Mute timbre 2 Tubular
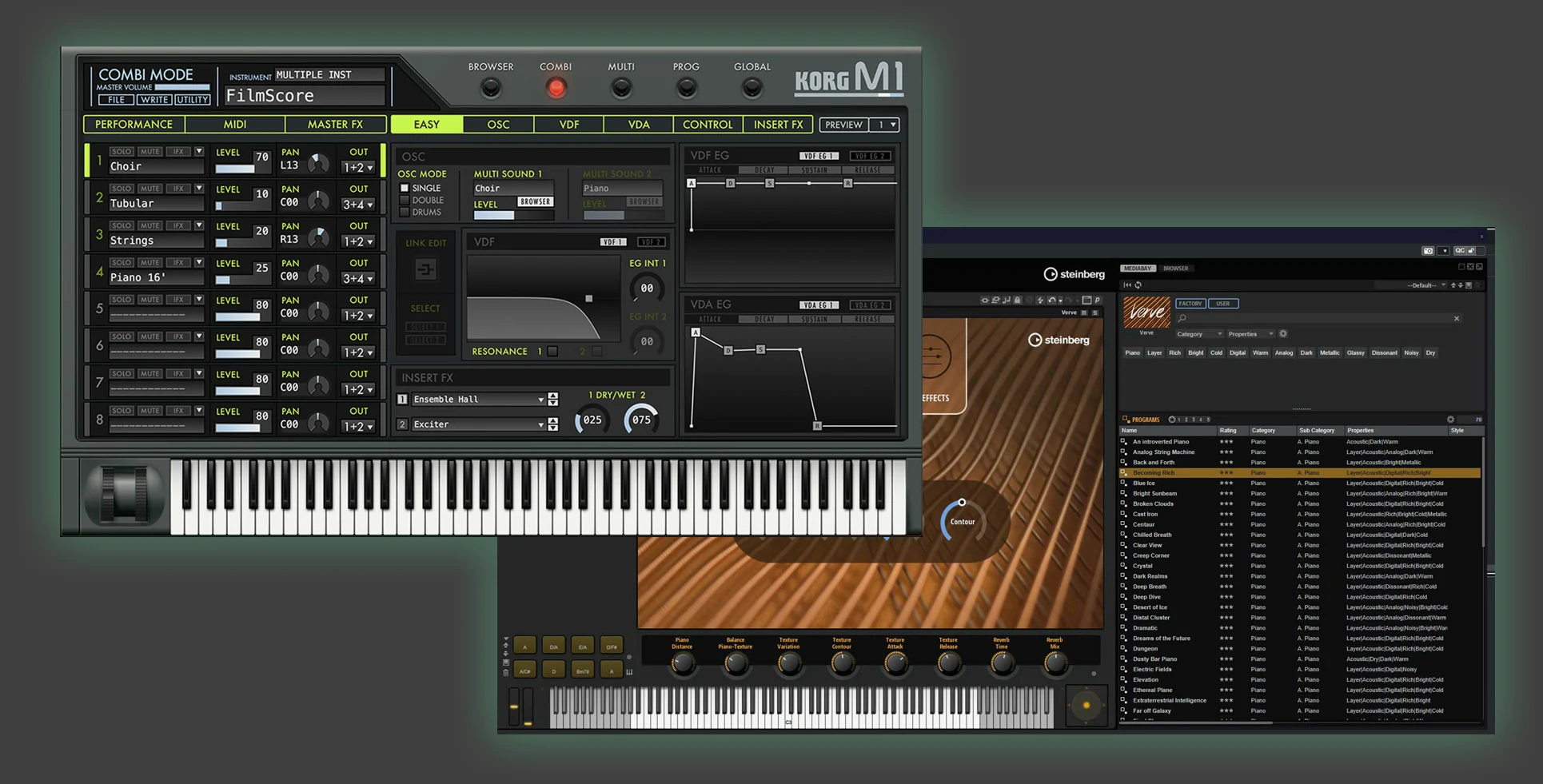 point(150,189)
